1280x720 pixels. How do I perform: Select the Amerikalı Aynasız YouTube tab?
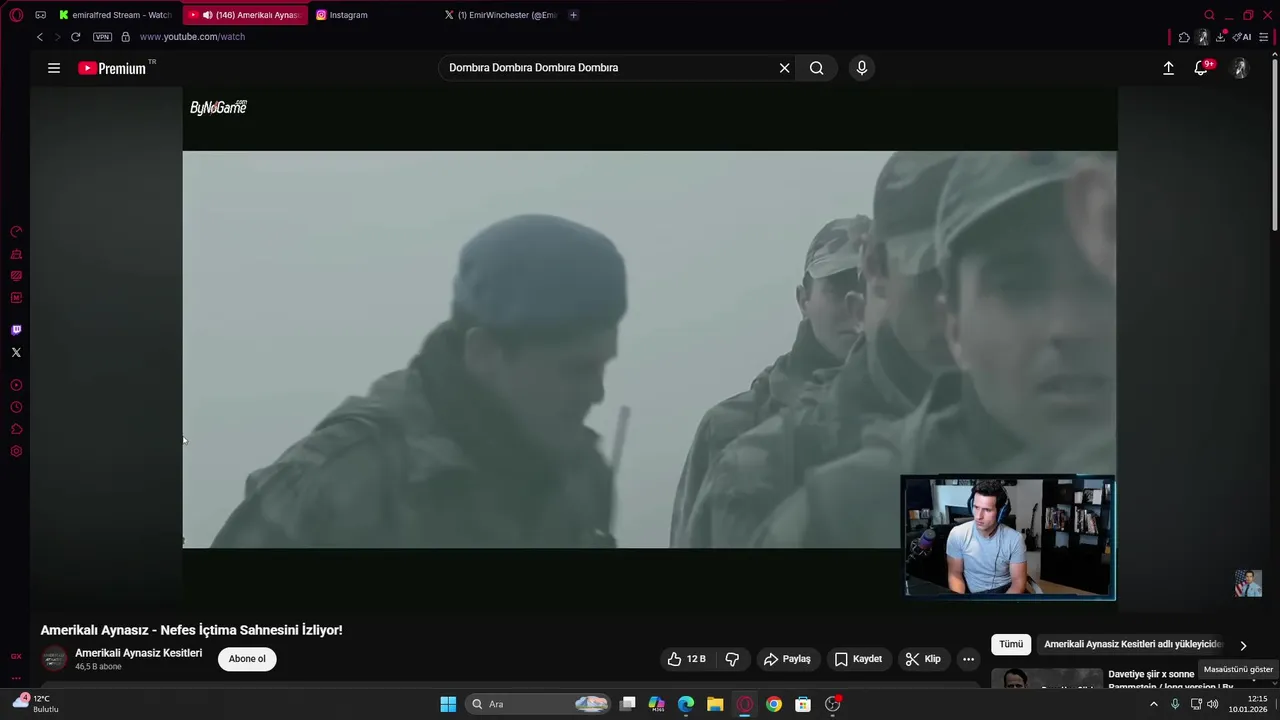coord(246,15)
